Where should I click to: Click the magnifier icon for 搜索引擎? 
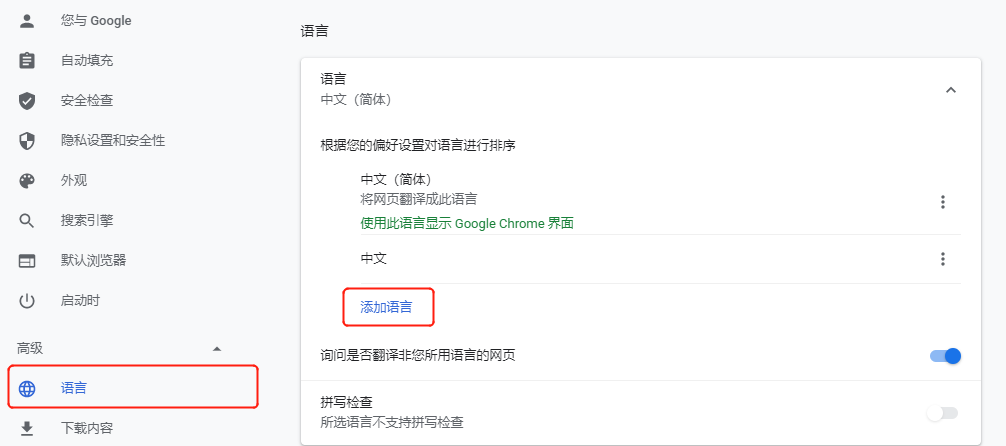[x=27, y=221]
